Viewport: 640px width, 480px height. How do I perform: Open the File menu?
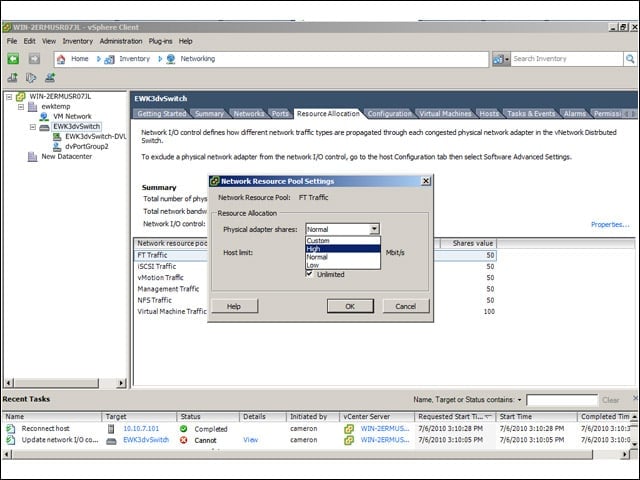tap(12, 41)
